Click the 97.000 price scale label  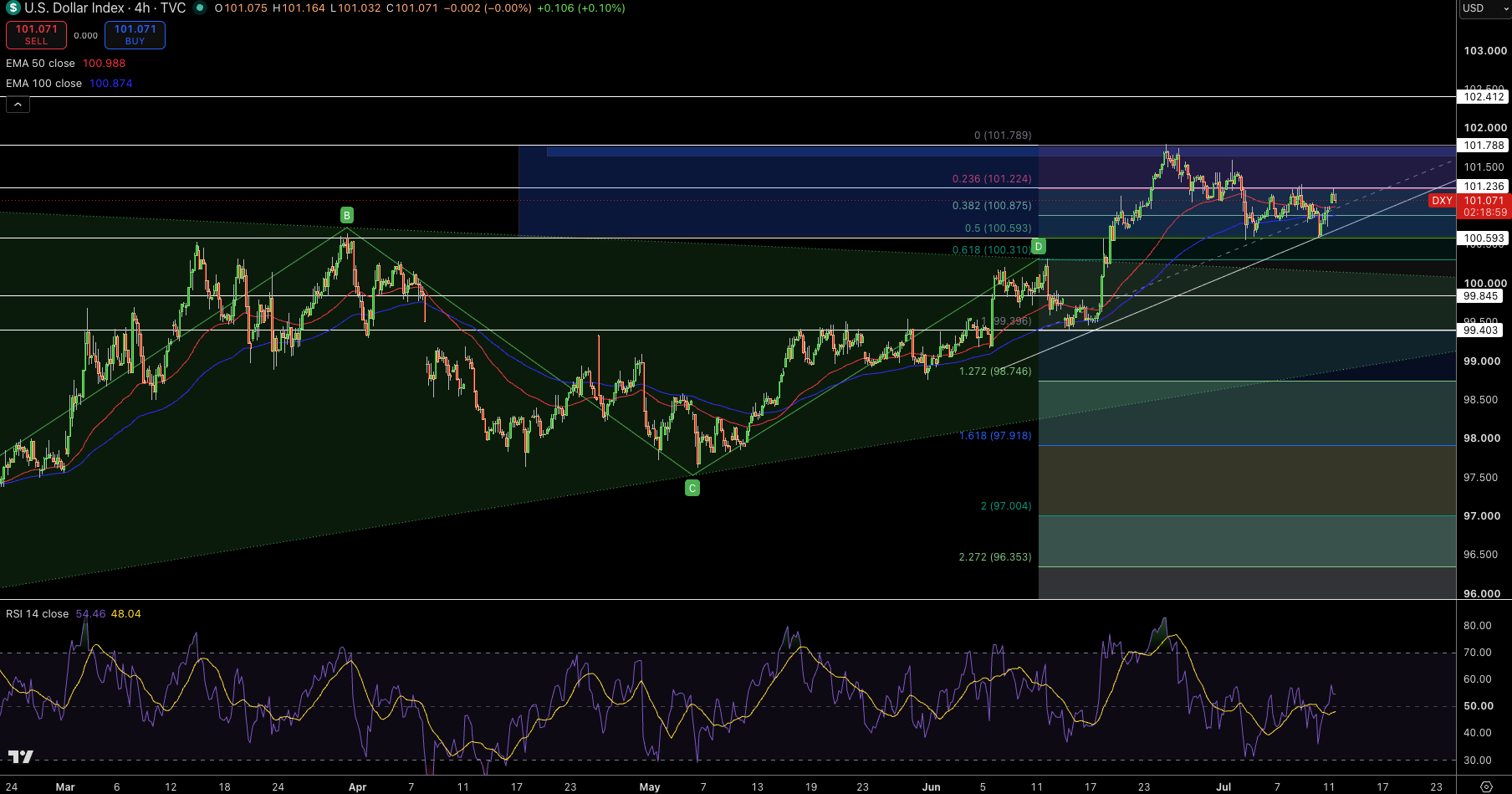tap(1482, 516)
